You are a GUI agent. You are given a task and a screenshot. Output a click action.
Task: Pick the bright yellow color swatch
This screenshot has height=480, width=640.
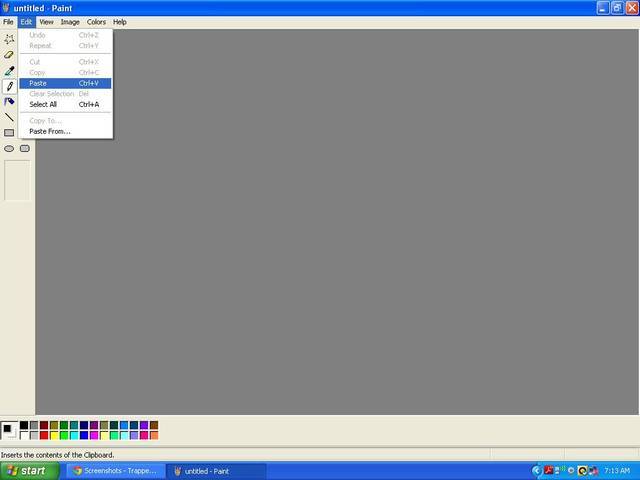54,436
